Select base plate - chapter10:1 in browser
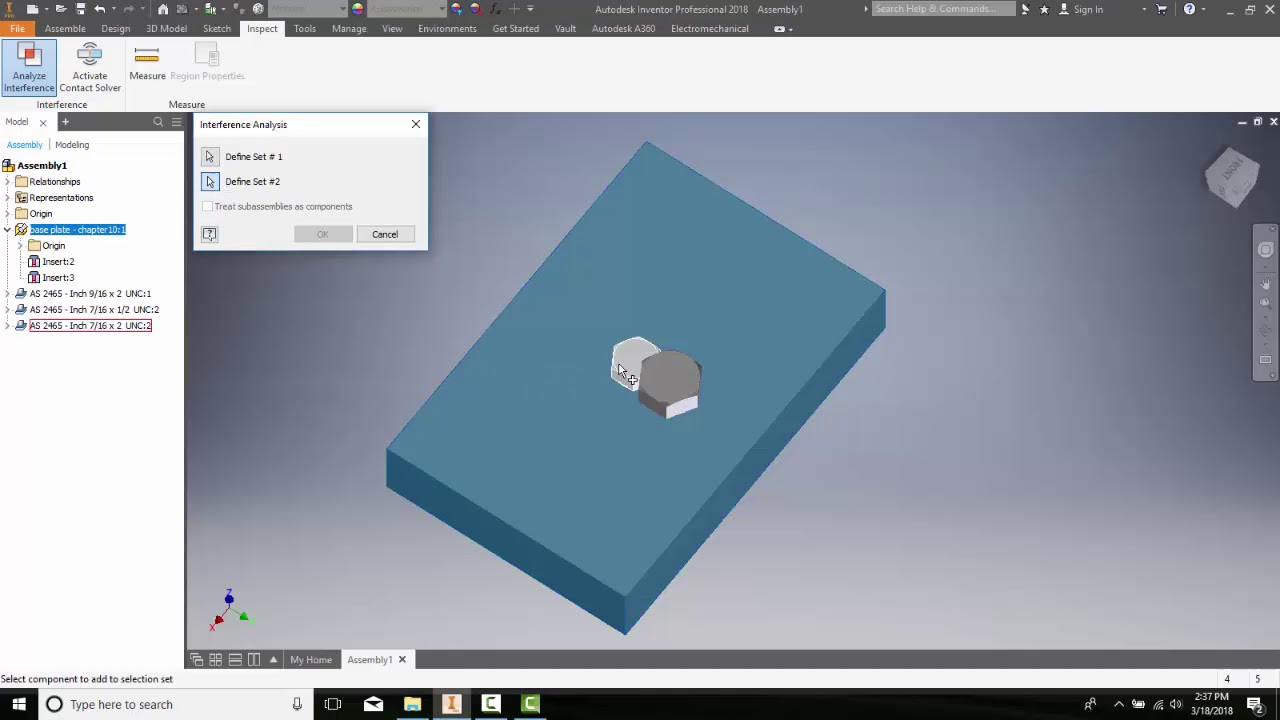This screenshot has height=720, width=1280. pyautogui.click(x=77, y=230)
